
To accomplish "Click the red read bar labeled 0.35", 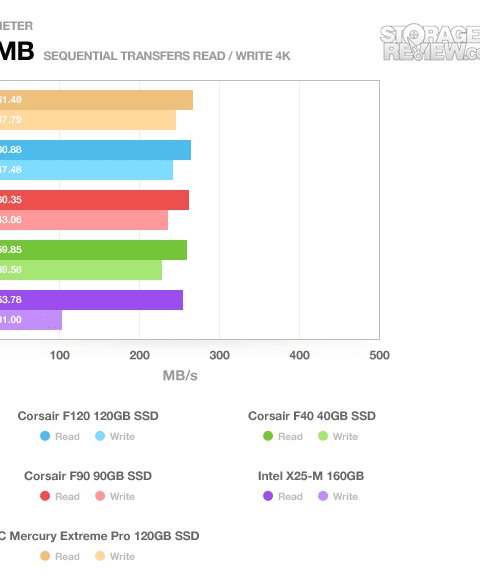I will click(x=94, y=200).
